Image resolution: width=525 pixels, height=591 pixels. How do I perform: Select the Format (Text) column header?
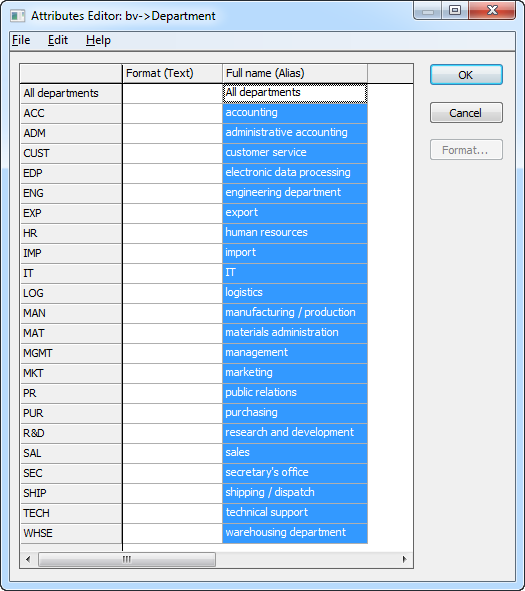click(173, 73)
